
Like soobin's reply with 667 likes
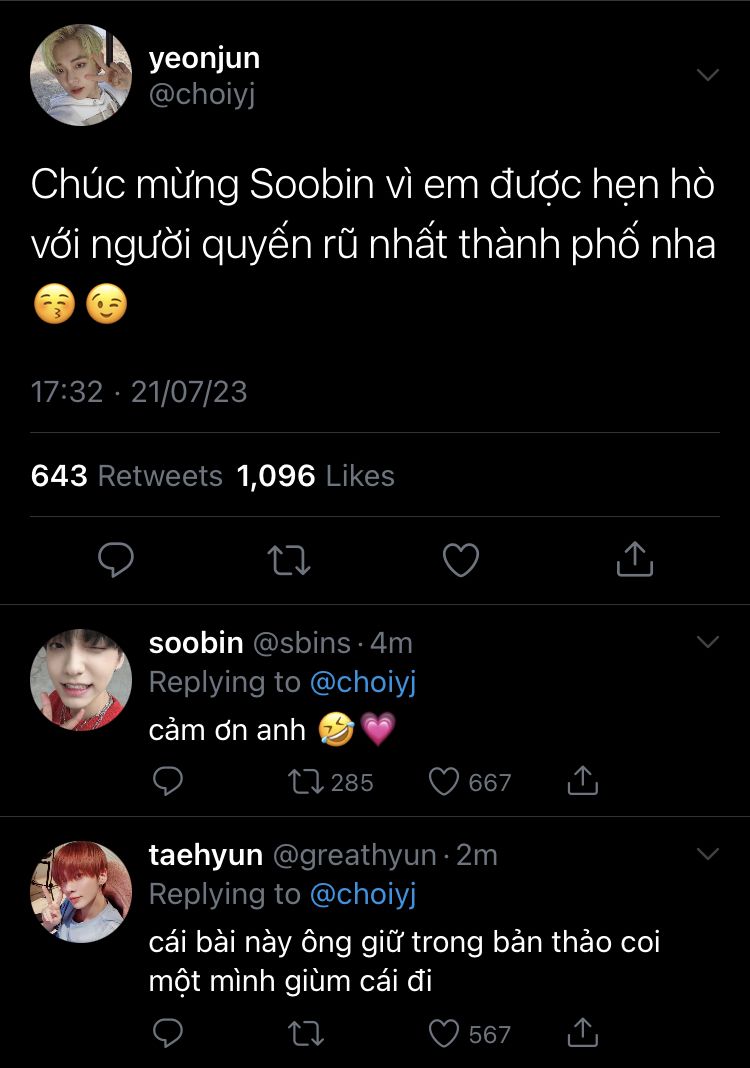443,781
